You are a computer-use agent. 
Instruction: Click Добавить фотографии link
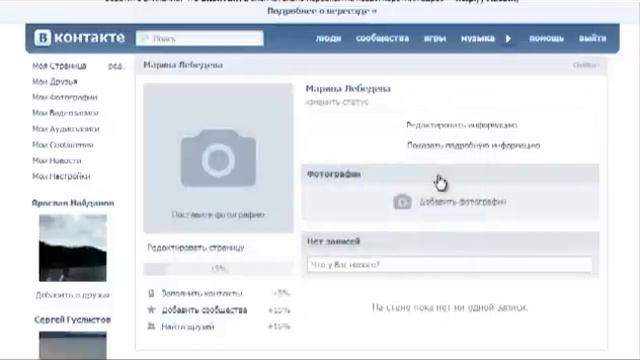[x=463, y=202]
